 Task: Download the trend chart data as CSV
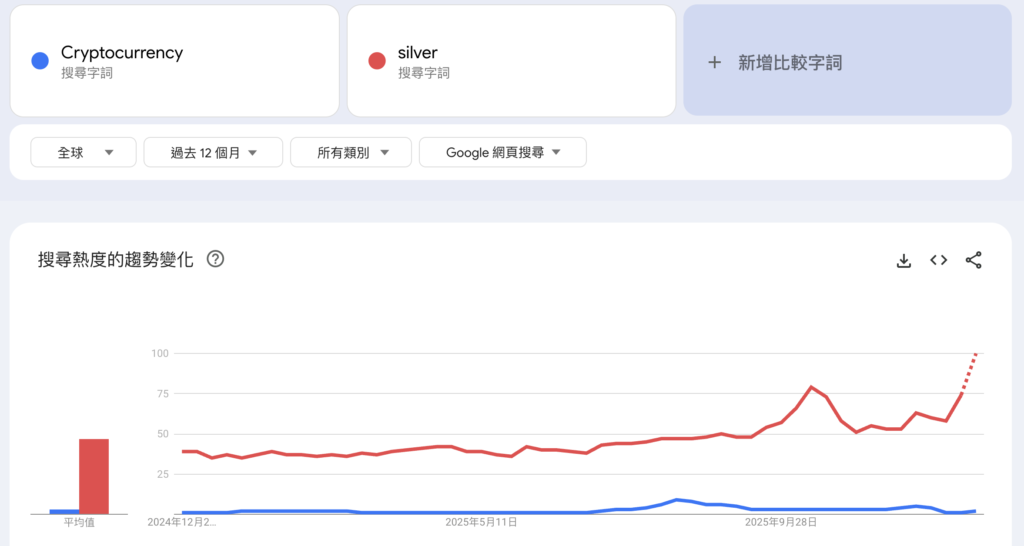click(x=904, y=260)
